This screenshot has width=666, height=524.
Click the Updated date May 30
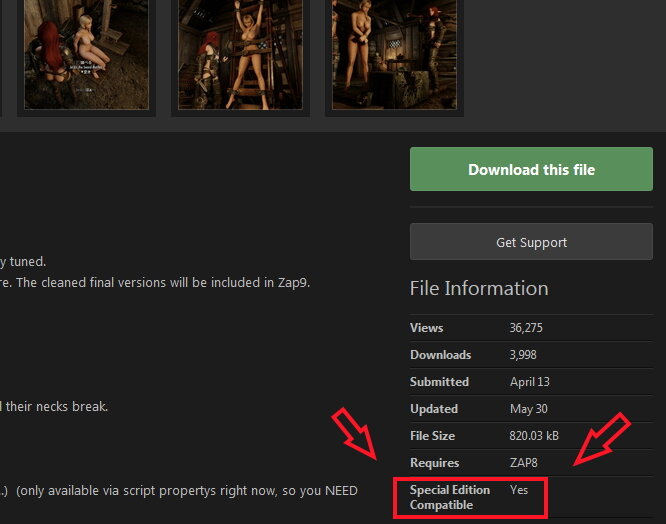528,409
